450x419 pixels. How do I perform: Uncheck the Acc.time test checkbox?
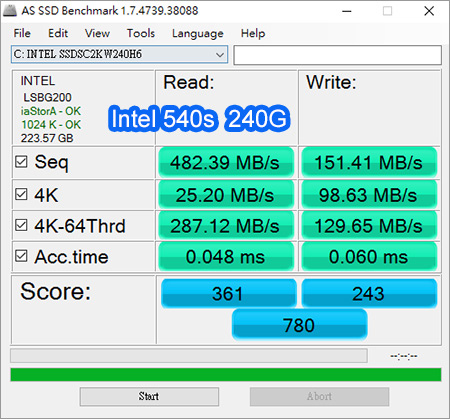pos(21,256)
